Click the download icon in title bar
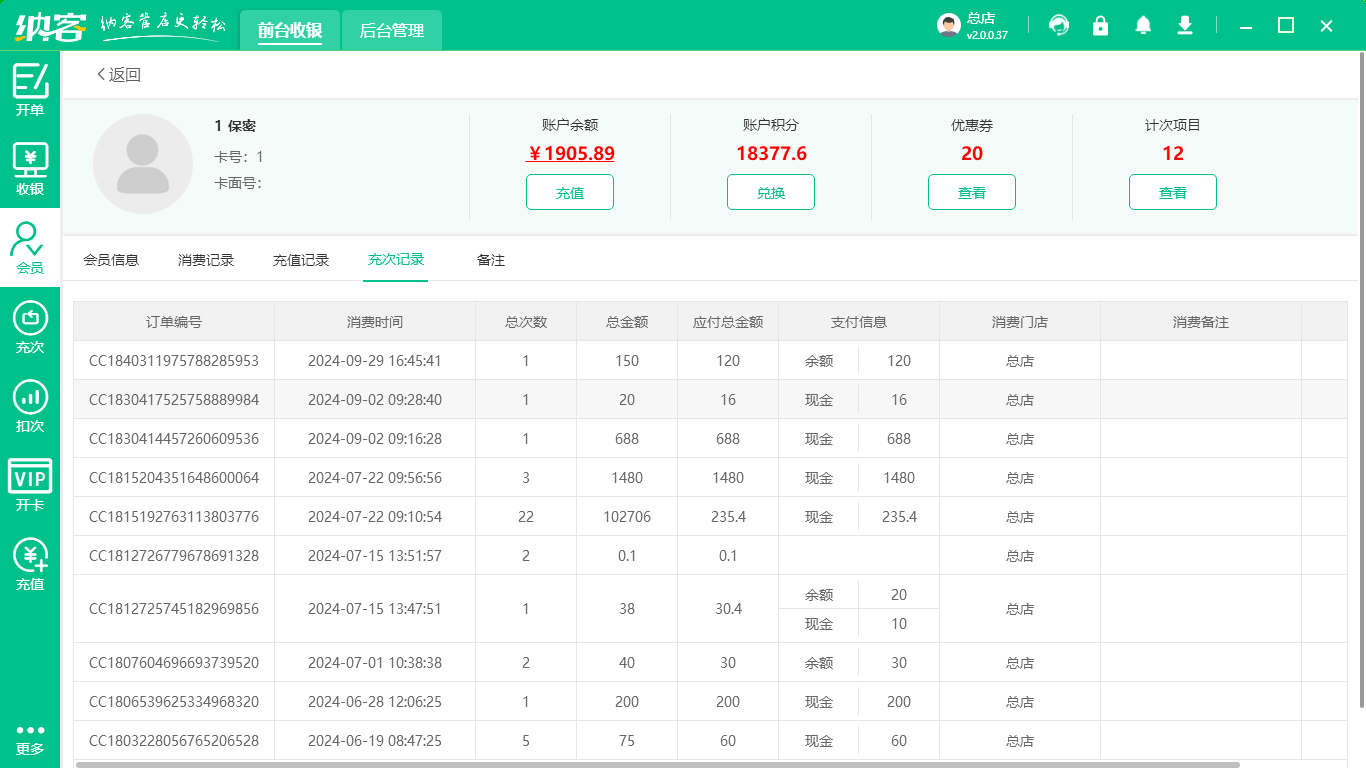This screenshot has height=768, width=1366. click(x=1185, y=26)
